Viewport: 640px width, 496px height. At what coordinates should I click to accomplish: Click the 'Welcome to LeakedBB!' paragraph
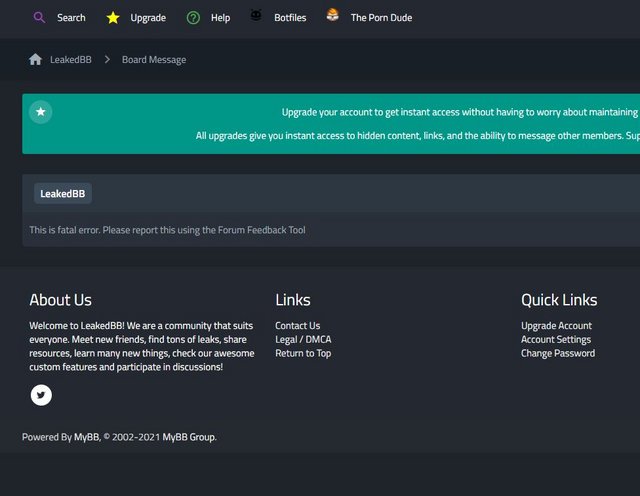(x=142, y=346)
